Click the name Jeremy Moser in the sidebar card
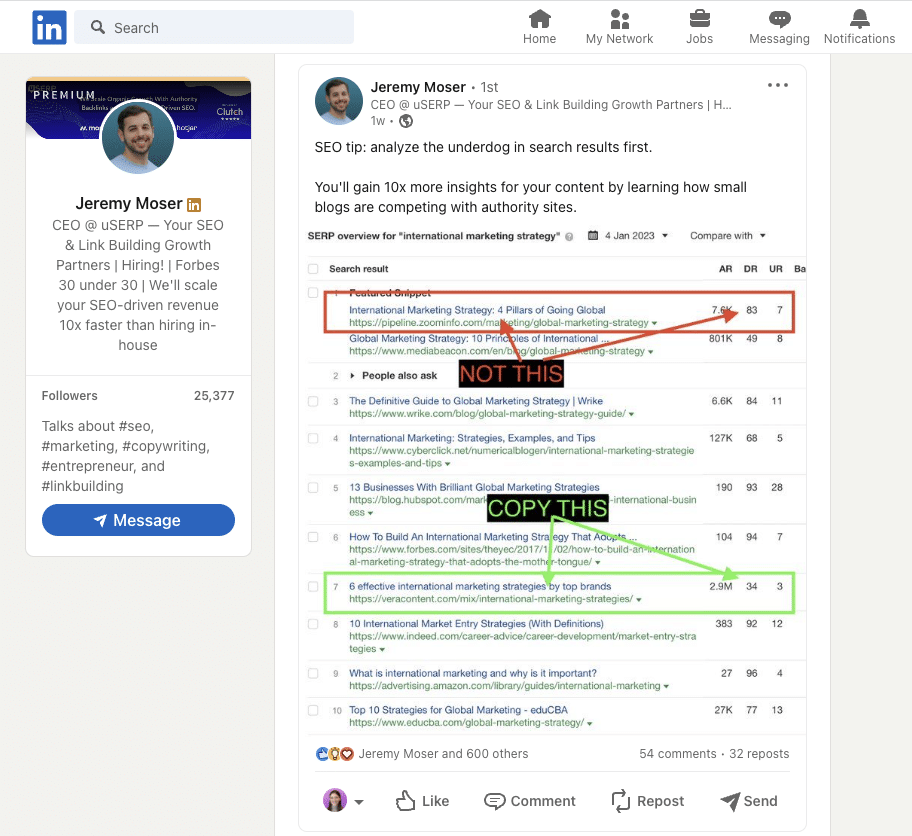 point(129,204)
